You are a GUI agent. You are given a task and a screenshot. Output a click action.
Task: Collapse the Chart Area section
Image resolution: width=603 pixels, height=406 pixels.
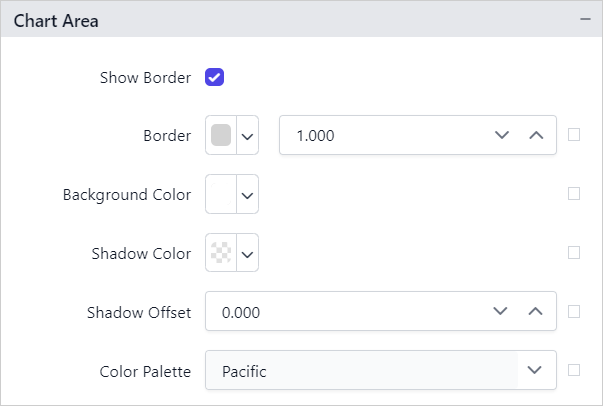584,20
